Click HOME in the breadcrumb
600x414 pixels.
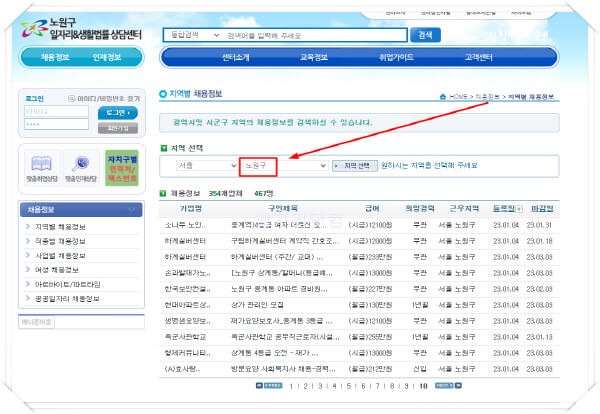click(x=458, y=97)
